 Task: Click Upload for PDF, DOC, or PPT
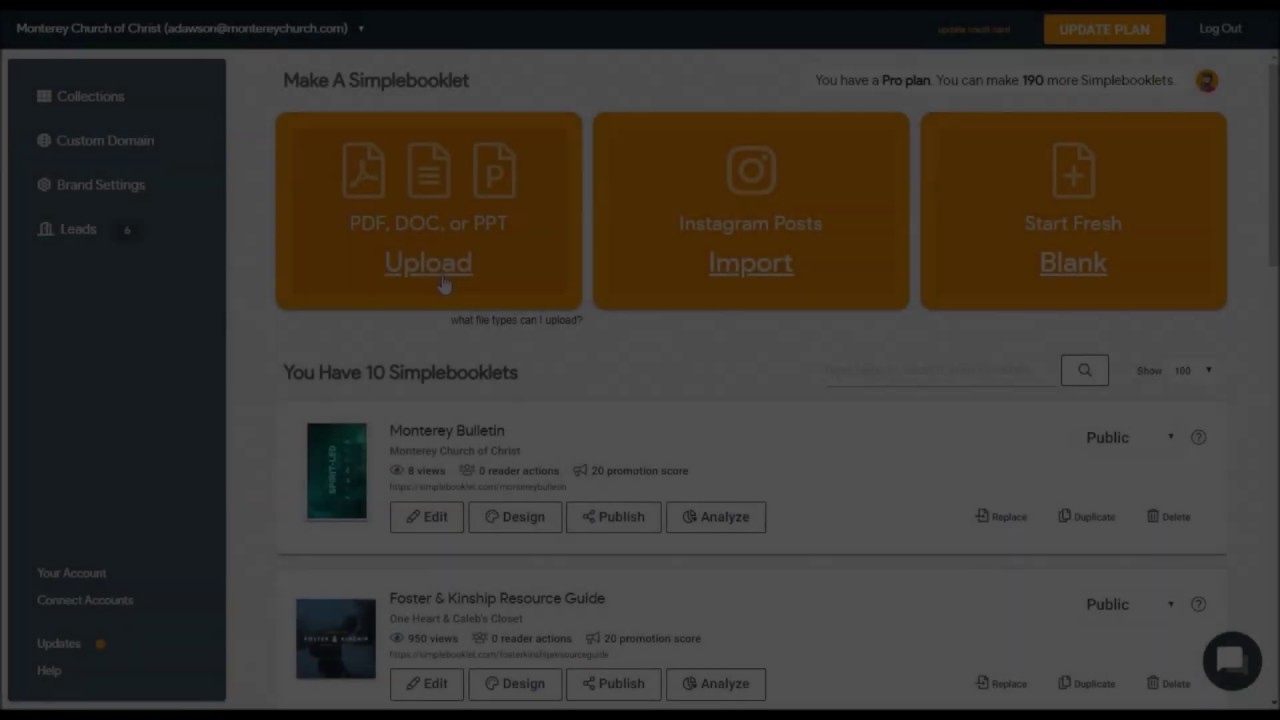pyautogui.click(x=428, y=262)
